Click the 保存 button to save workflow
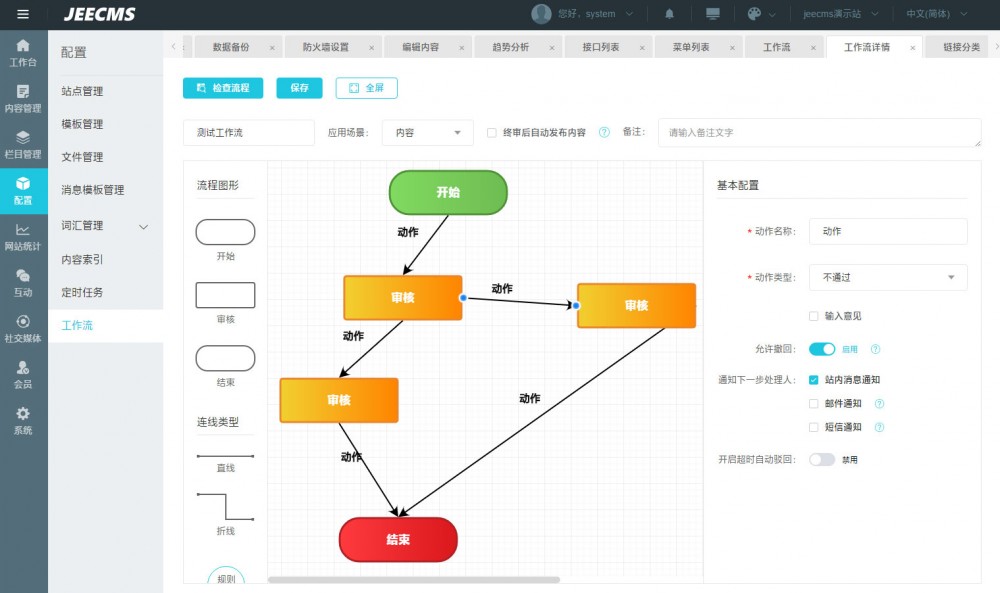 click(x=299, y=88)
